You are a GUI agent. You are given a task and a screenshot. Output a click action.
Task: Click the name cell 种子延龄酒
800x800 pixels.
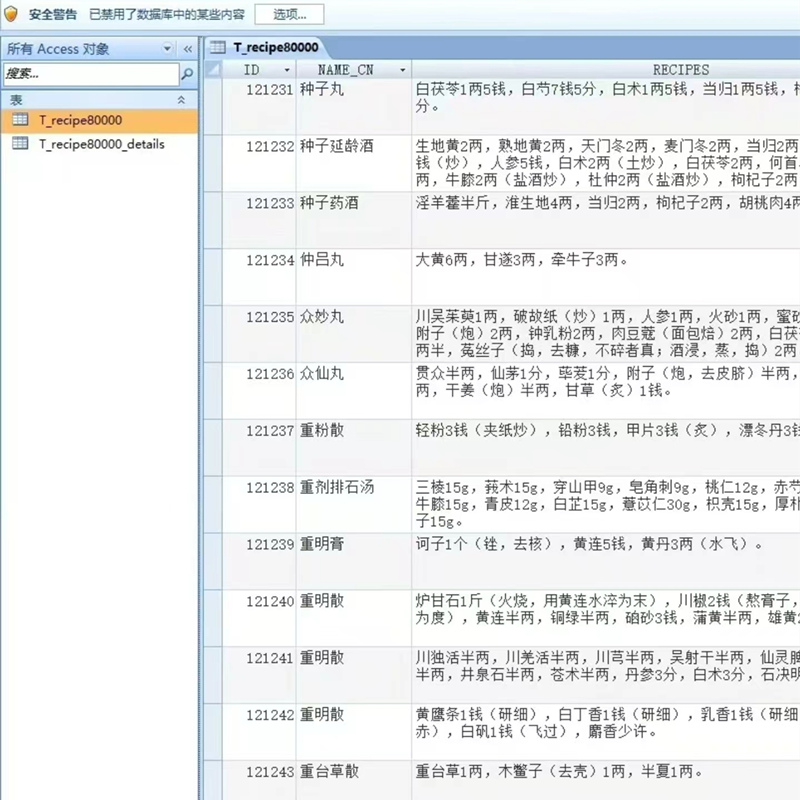pyautogui.click(x=354, y=163)
